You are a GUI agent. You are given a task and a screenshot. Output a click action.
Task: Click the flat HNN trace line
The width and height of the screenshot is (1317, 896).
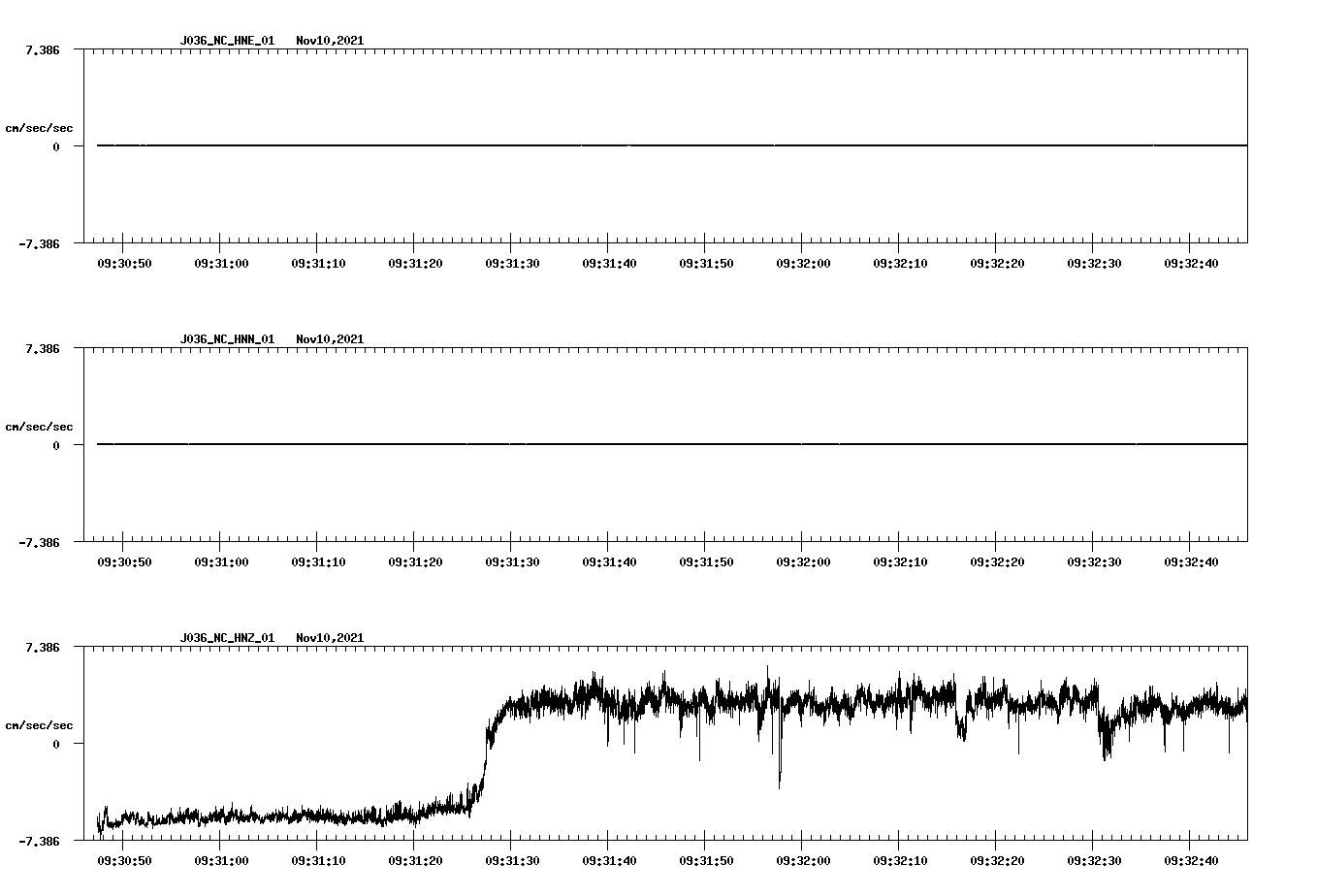click(672, 444)
